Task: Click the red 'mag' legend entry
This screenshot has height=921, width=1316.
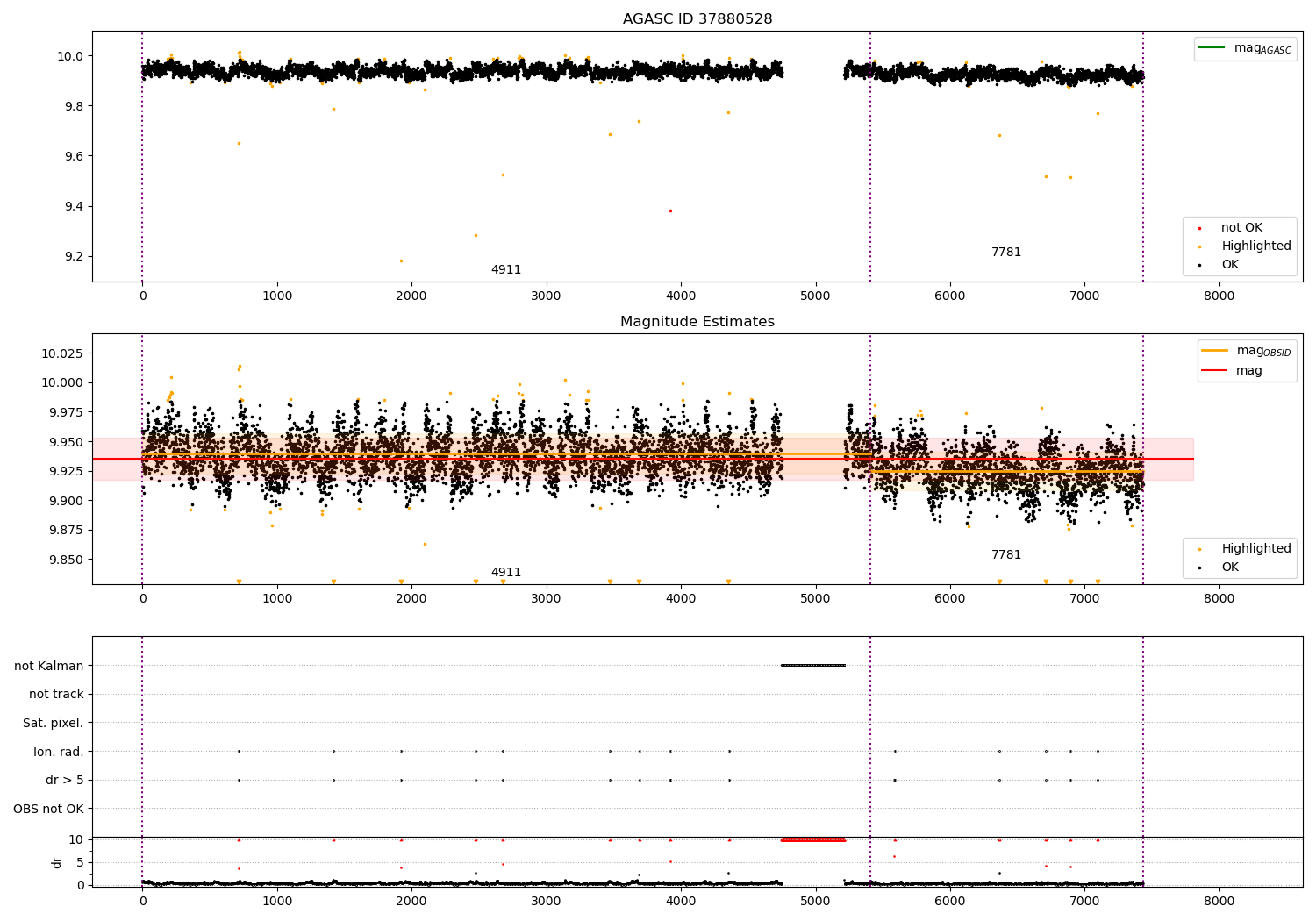Action: (1233, 371)
